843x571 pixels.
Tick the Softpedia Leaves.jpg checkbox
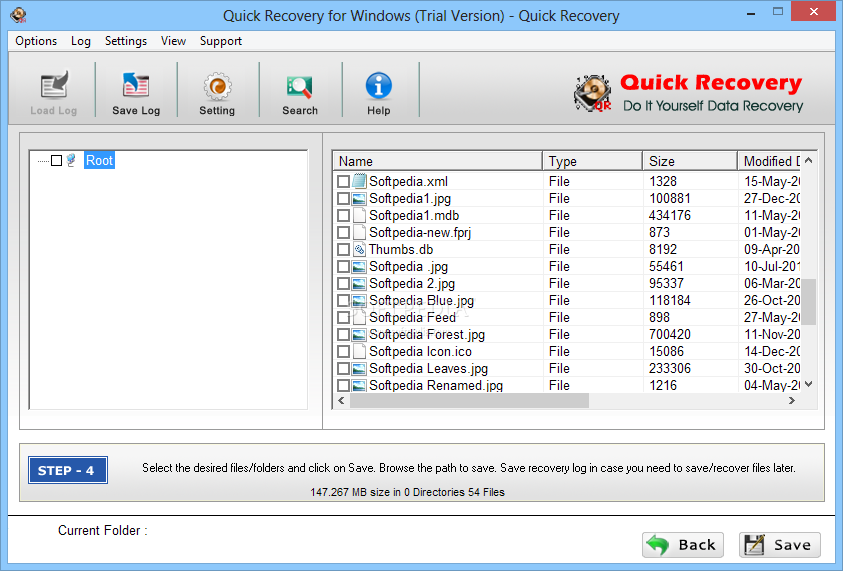(x=344, y=369)
